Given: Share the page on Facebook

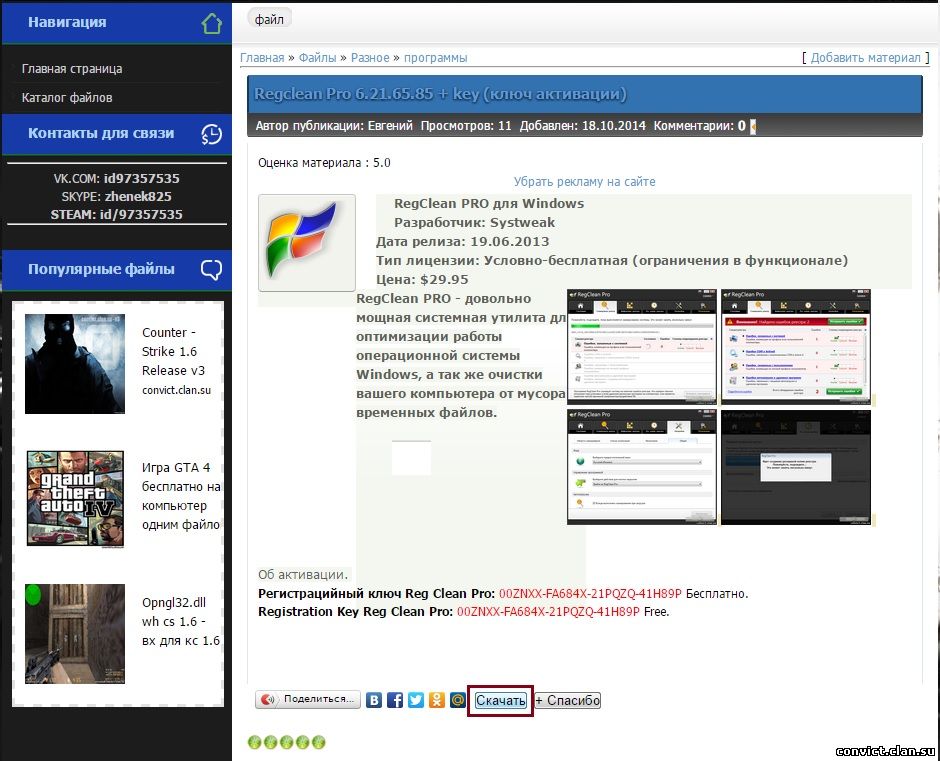Looking at the screenshot, I should [395, 700].
